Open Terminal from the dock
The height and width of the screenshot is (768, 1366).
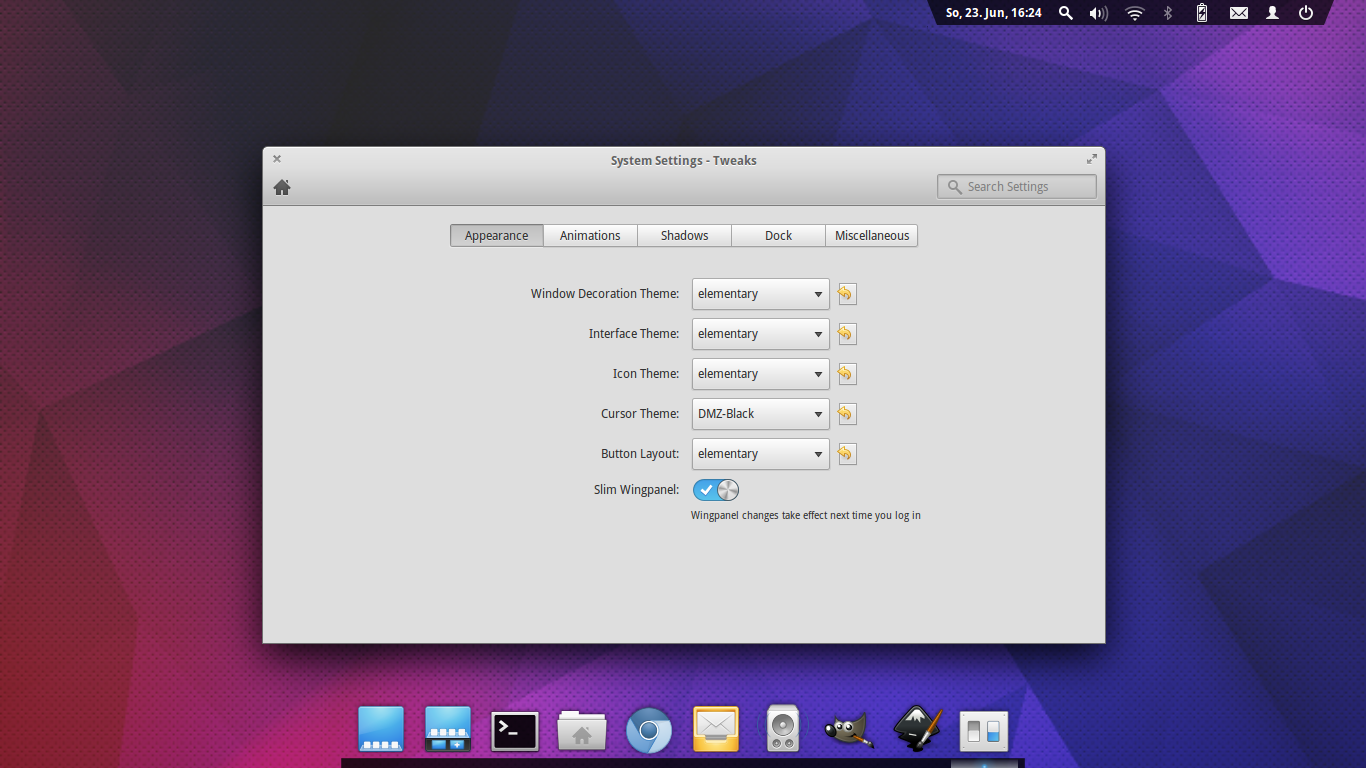pos(515,731)
